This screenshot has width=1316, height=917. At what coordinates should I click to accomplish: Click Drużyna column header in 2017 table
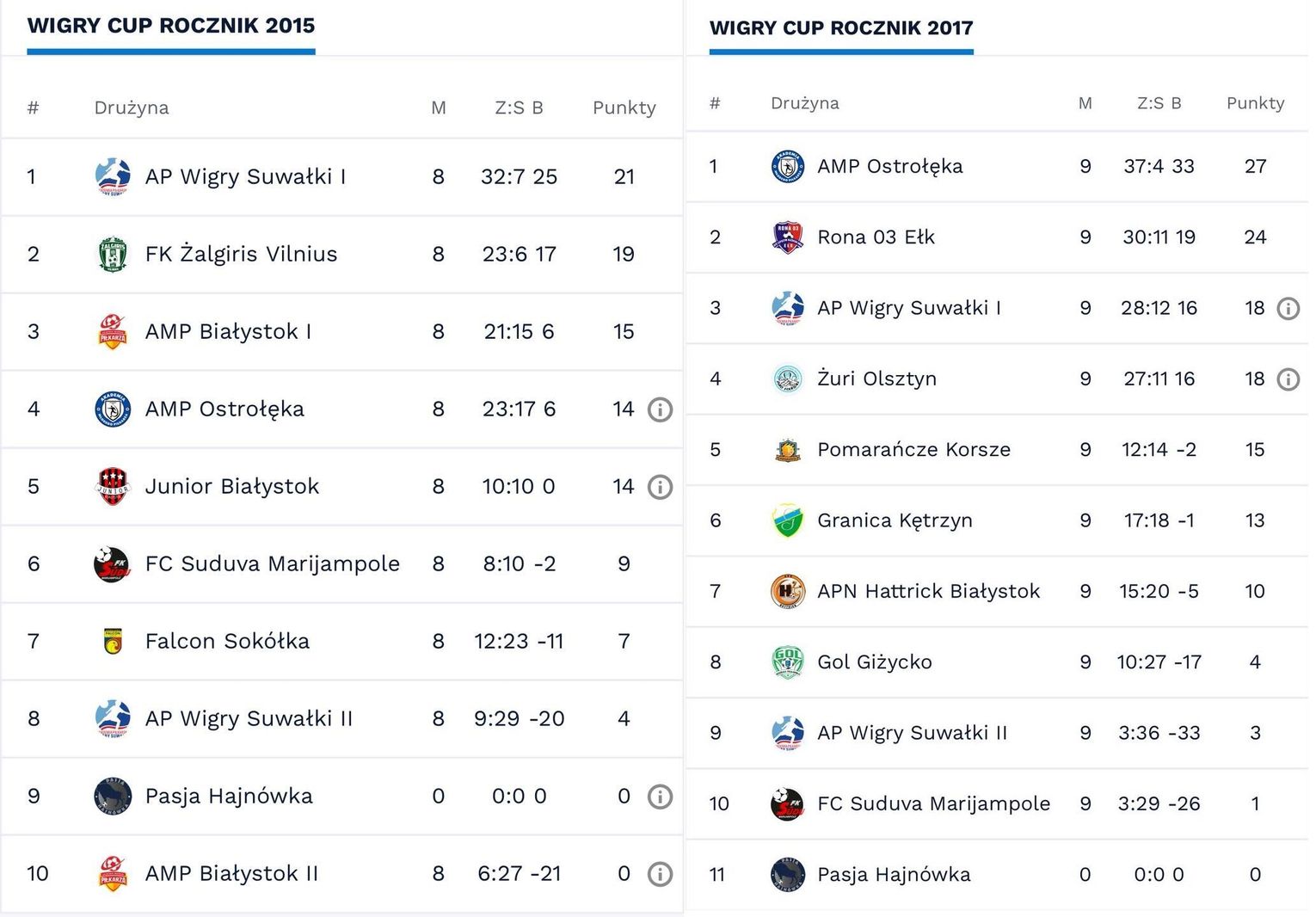click(805, 103)
